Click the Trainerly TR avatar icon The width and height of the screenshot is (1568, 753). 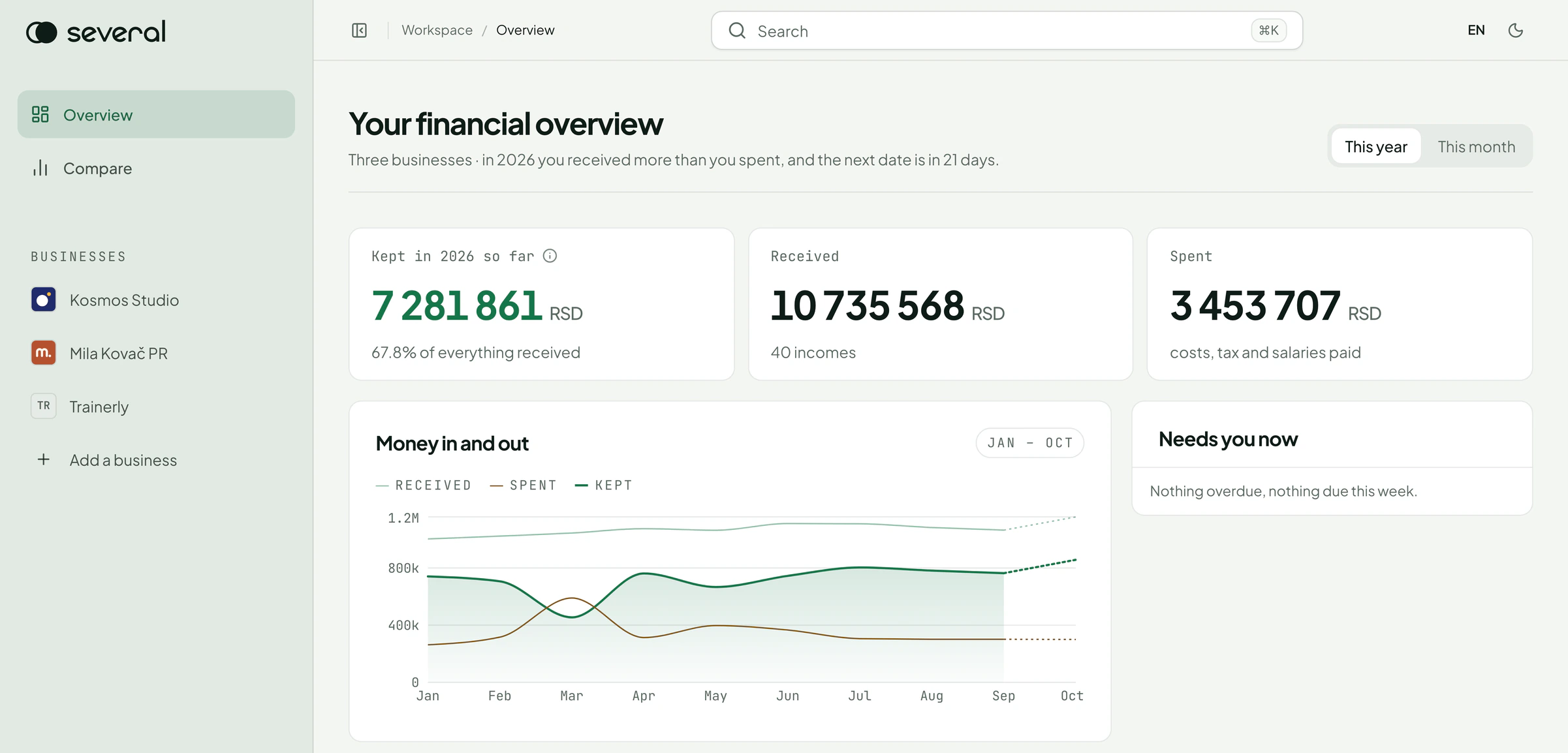pyautogui.click(x=44, y=406)
